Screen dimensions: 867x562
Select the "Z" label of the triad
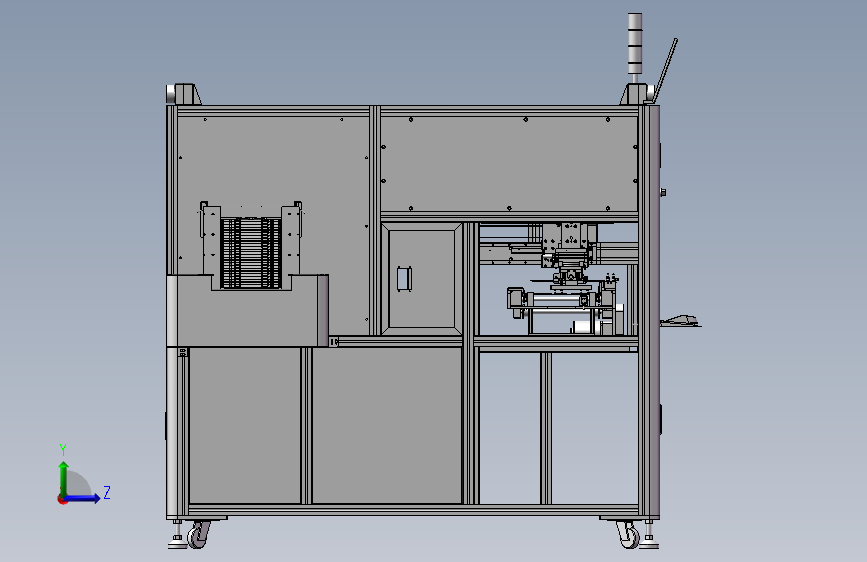coord(107,492)
